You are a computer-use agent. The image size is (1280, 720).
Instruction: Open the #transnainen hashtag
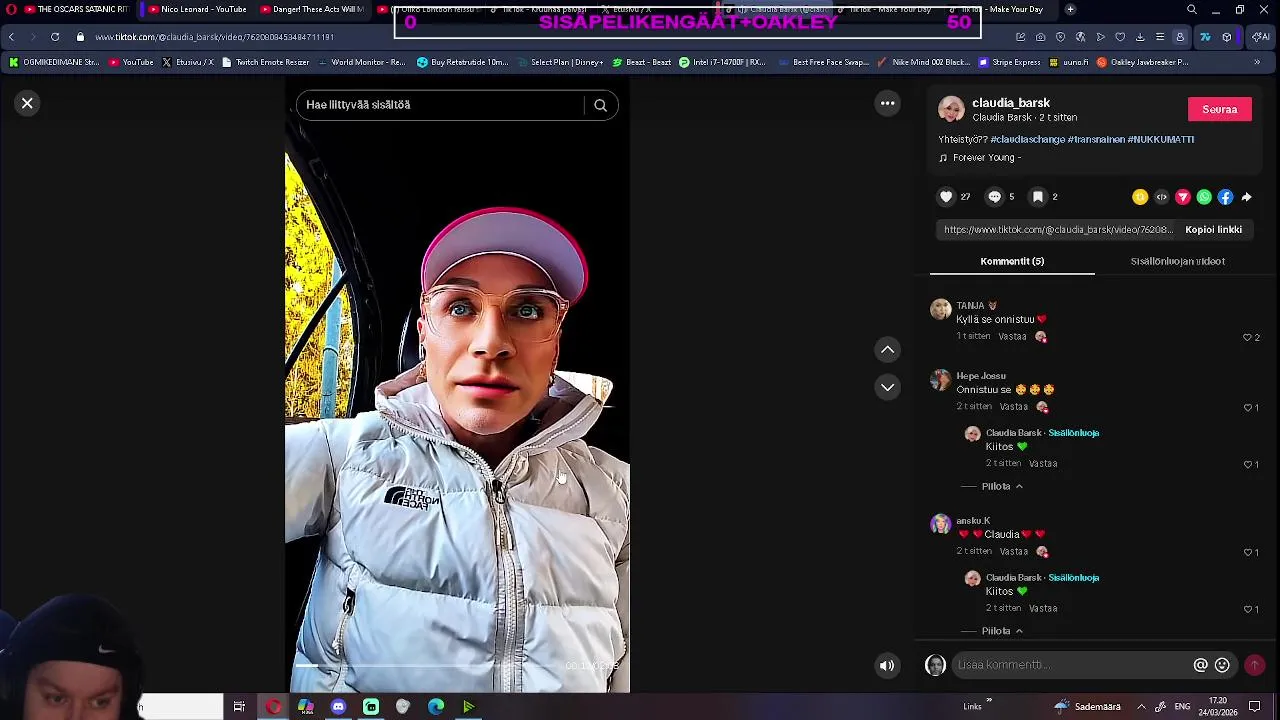point(1096,139)
